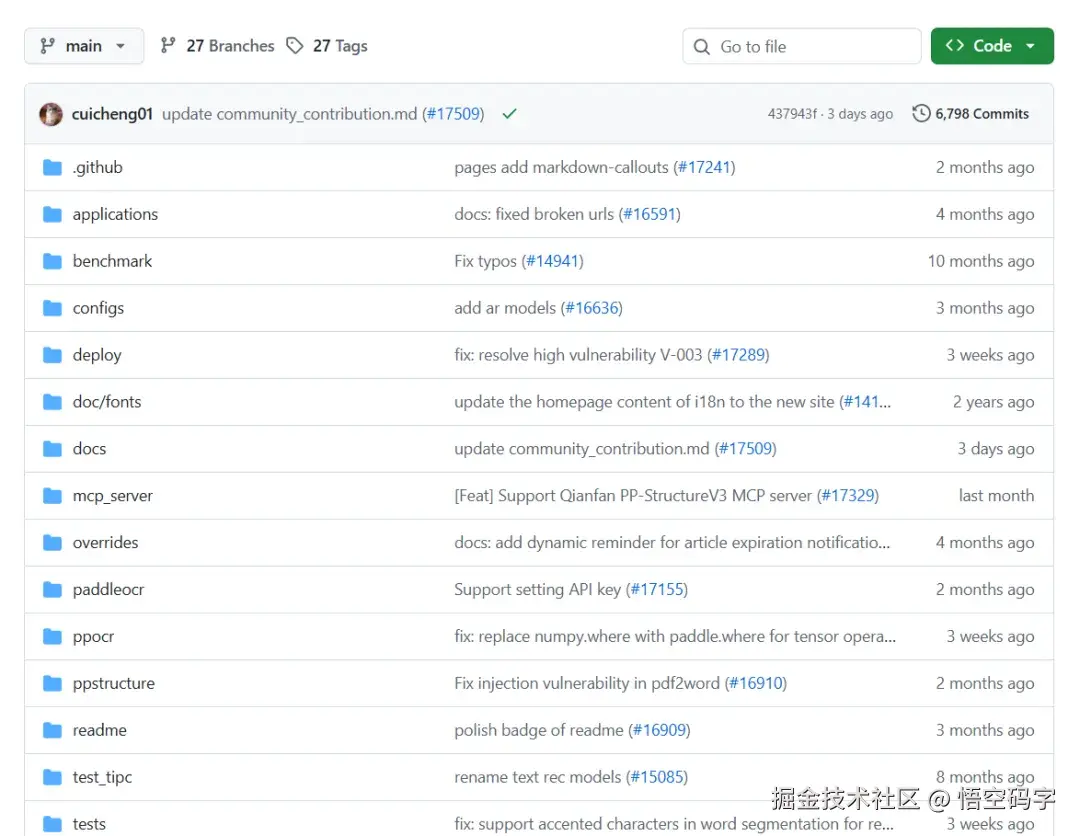Open the .github folder

click(x=97, y=167)
